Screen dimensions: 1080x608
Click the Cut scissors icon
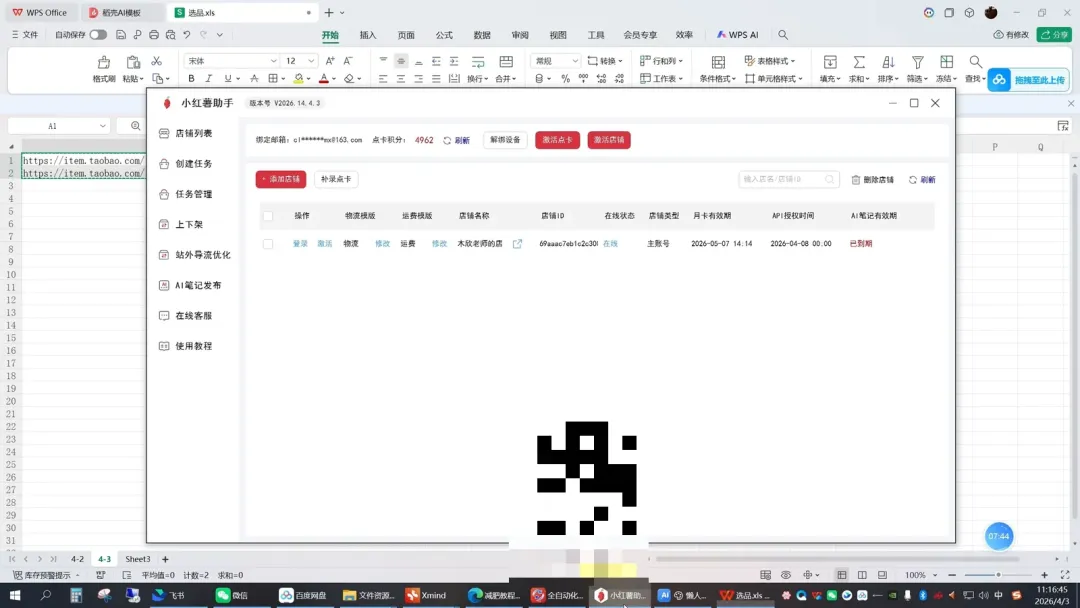pyautogui.click(x=156, y=61)
